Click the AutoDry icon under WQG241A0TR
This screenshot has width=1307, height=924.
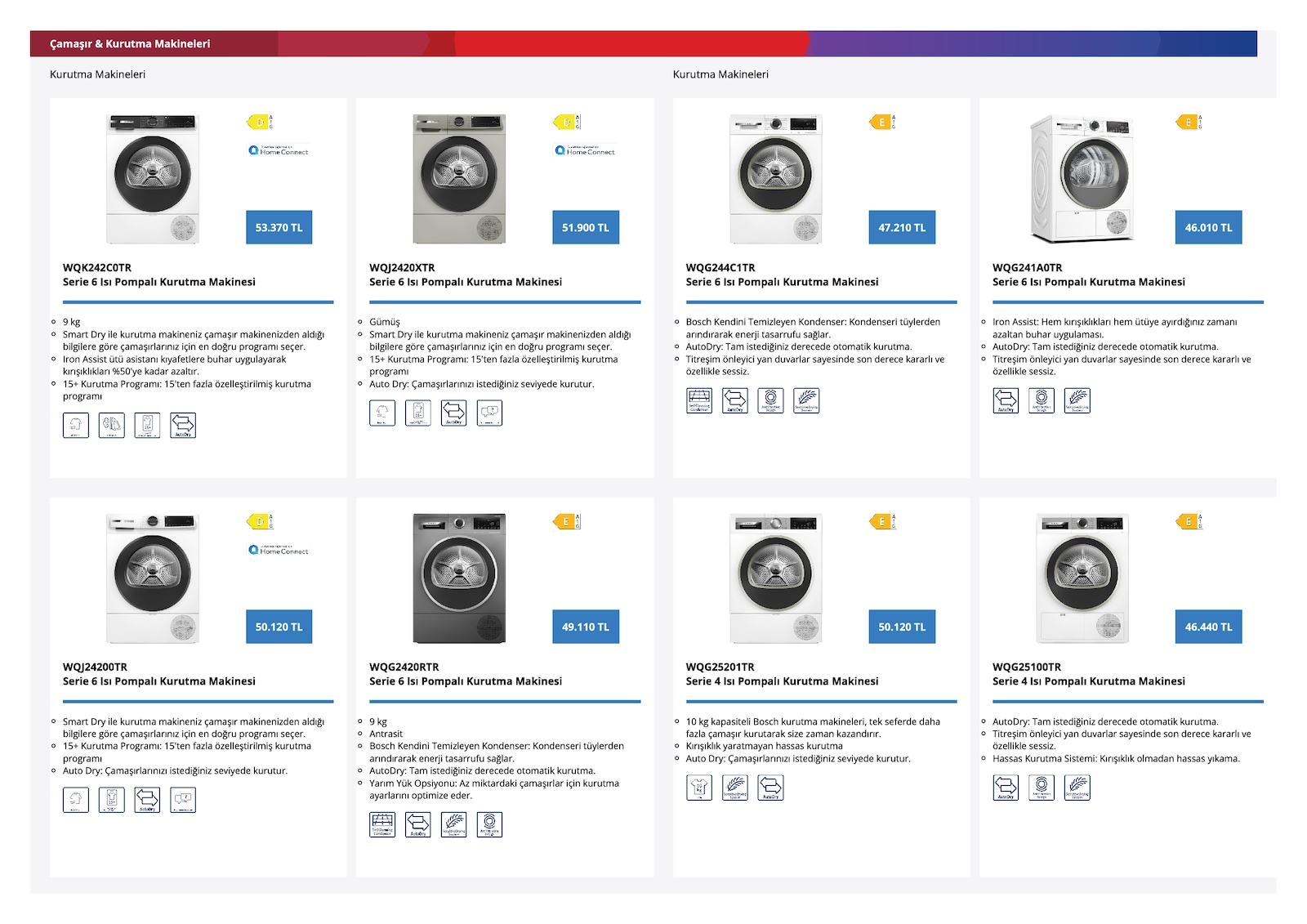point(1006,400)
